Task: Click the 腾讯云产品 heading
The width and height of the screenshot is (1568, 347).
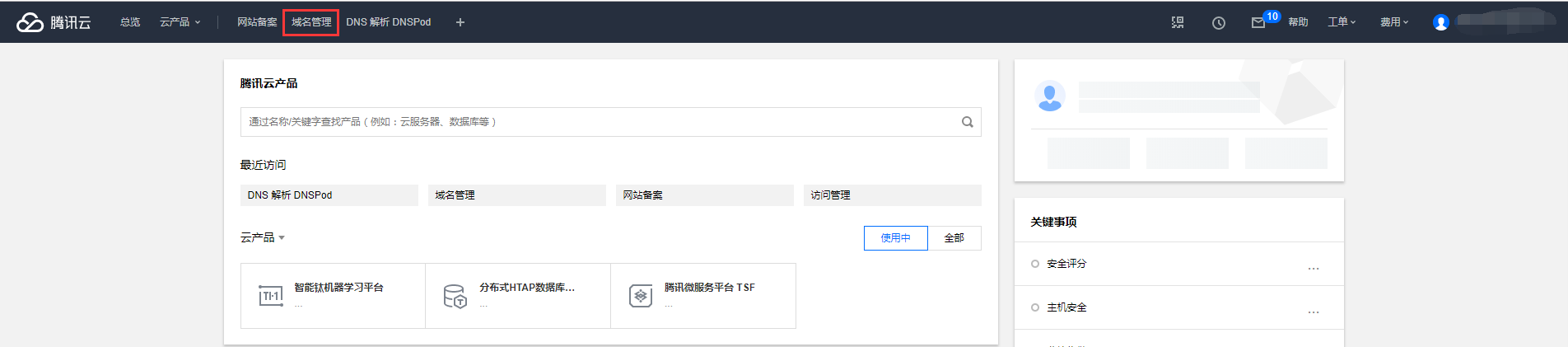Action: (x=268, y=83)
